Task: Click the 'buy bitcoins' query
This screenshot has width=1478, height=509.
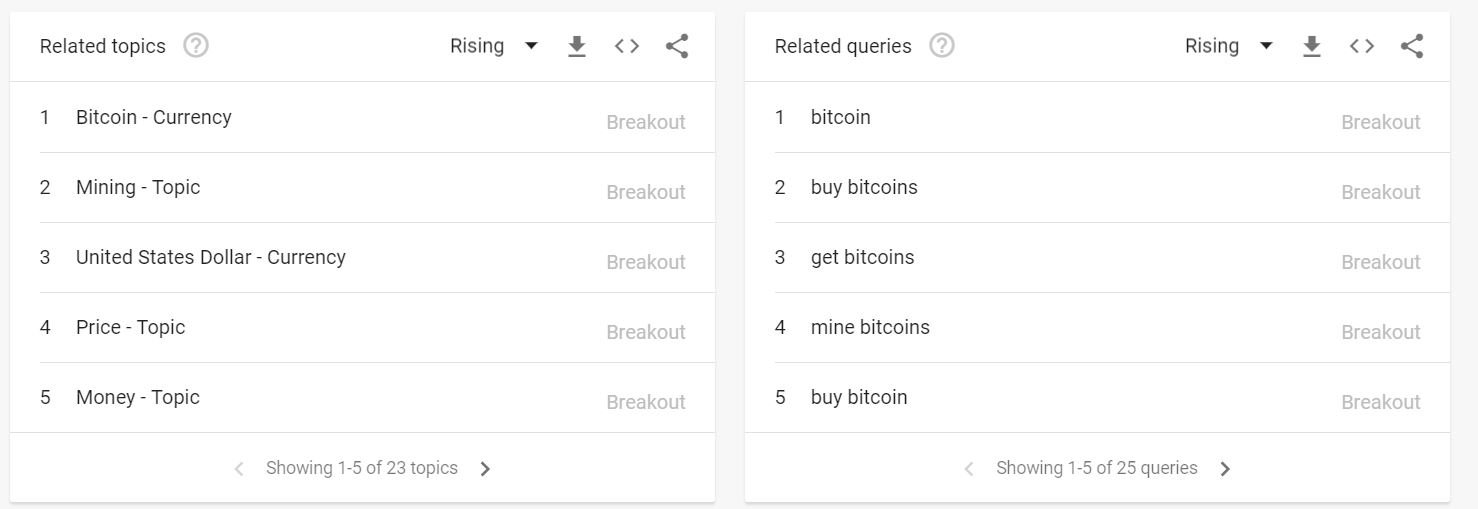Action: (x=864, y=187)
